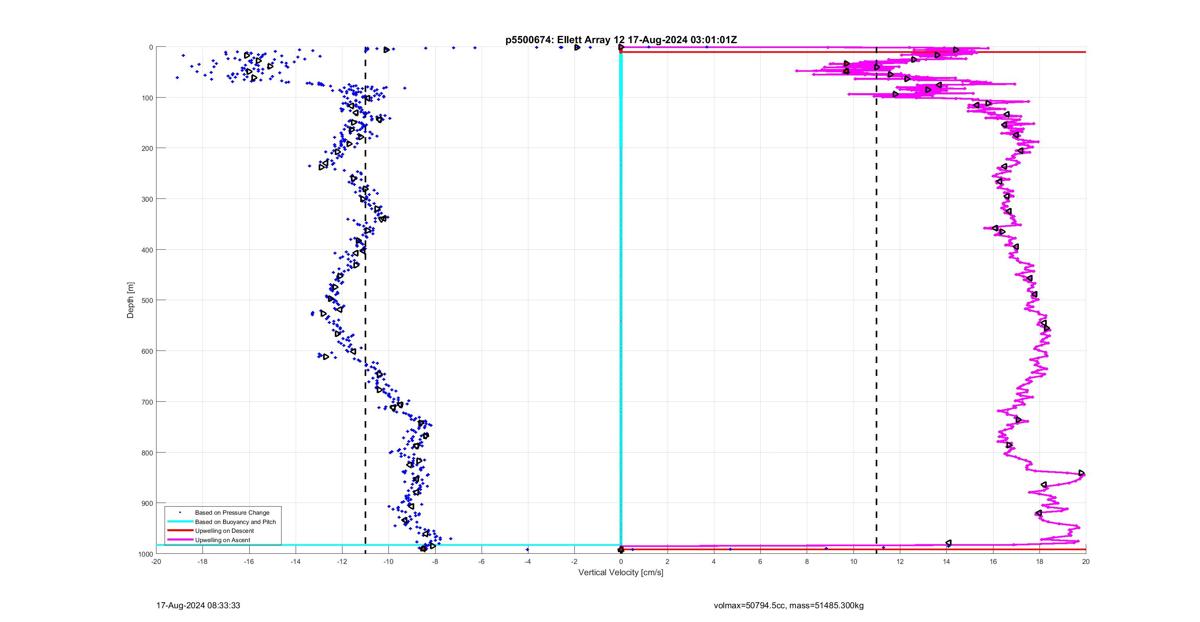The height and width of the screenshot is (622, 1200).
Task: Click depth axis tick label '400'
Action: click(146, 250)
